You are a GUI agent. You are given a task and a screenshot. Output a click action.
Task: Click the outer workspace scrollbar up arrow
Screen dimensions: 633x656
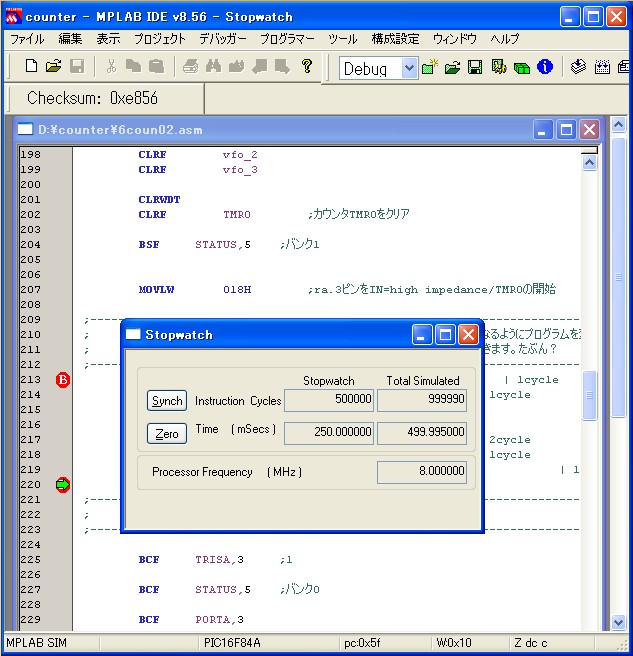tap(618, 125)
